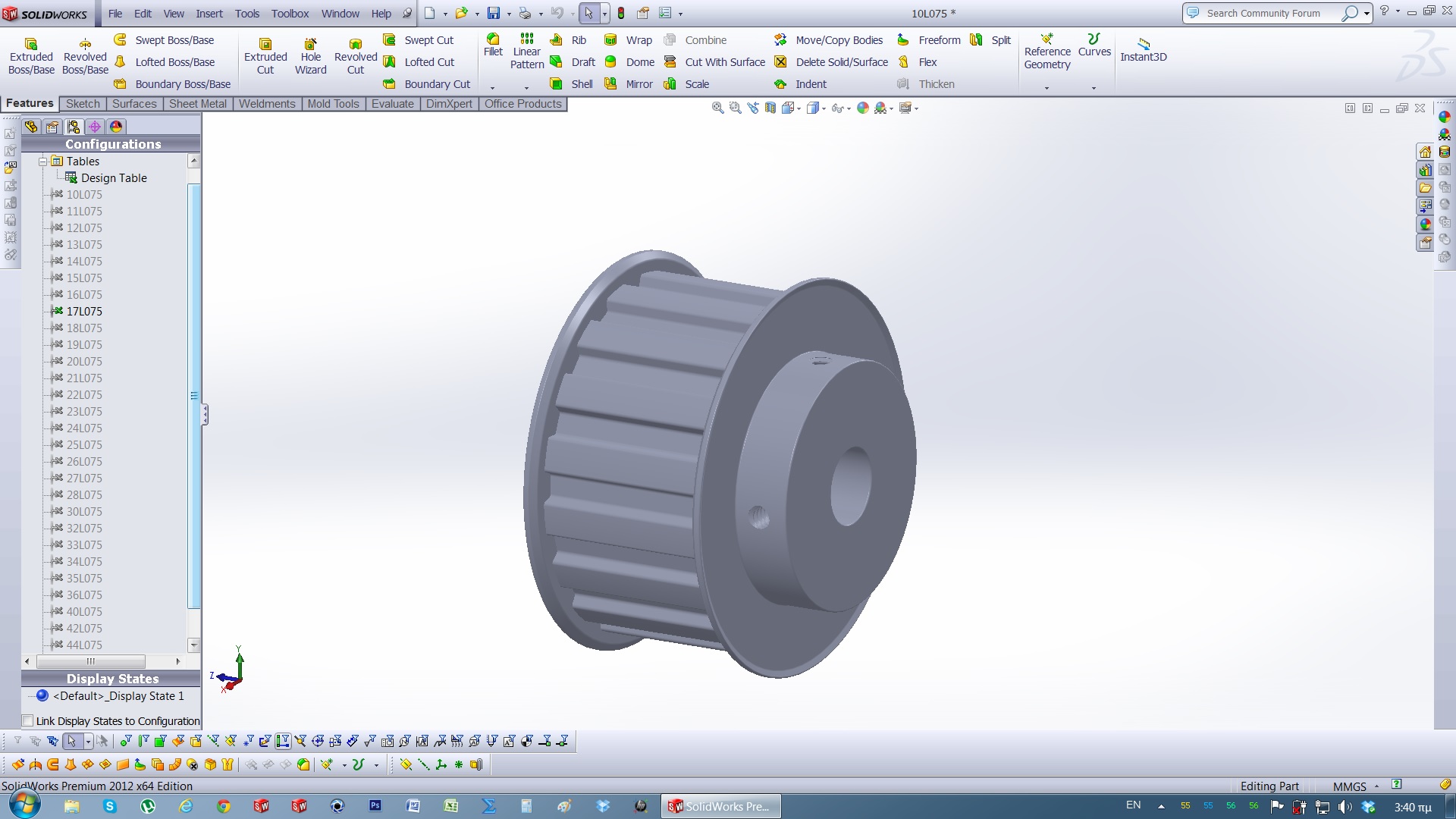Click Move/Copy Bodies tool
1456x819 pixels.
pos(829,40)
